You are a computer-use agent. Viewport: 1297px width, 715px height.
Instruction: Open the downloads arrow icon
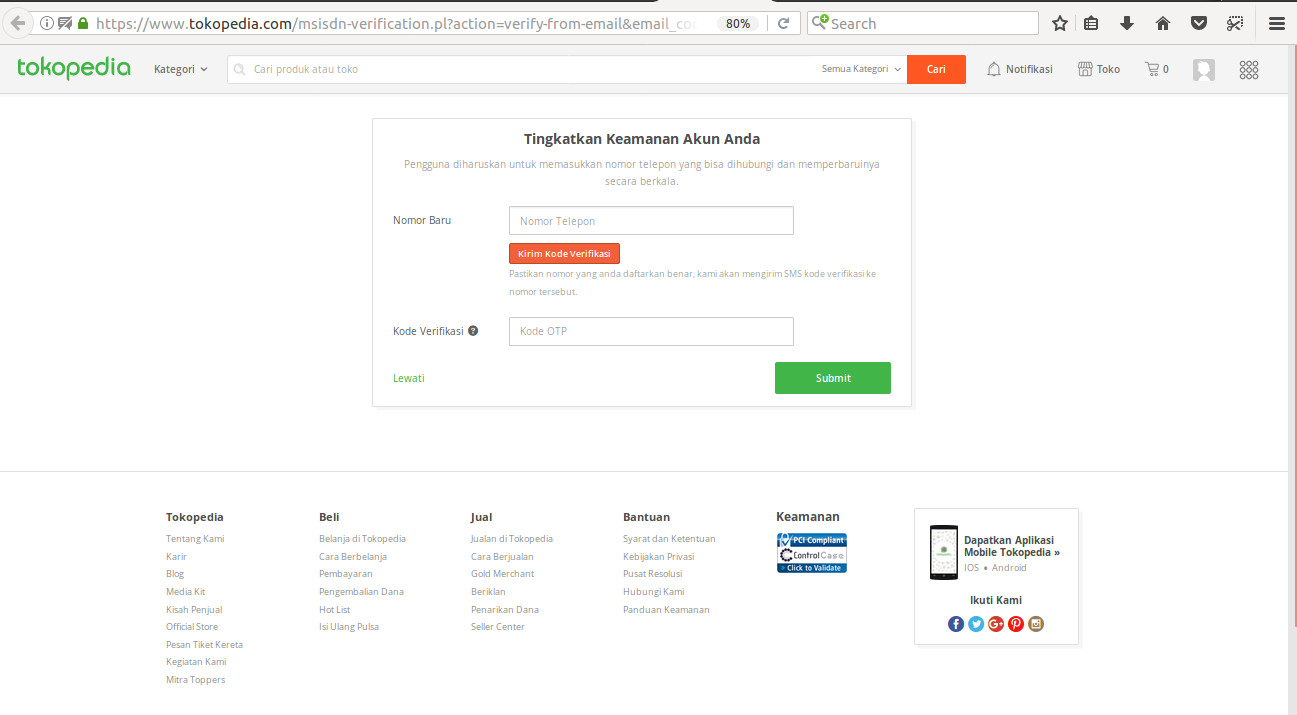tap(1127, 23)
